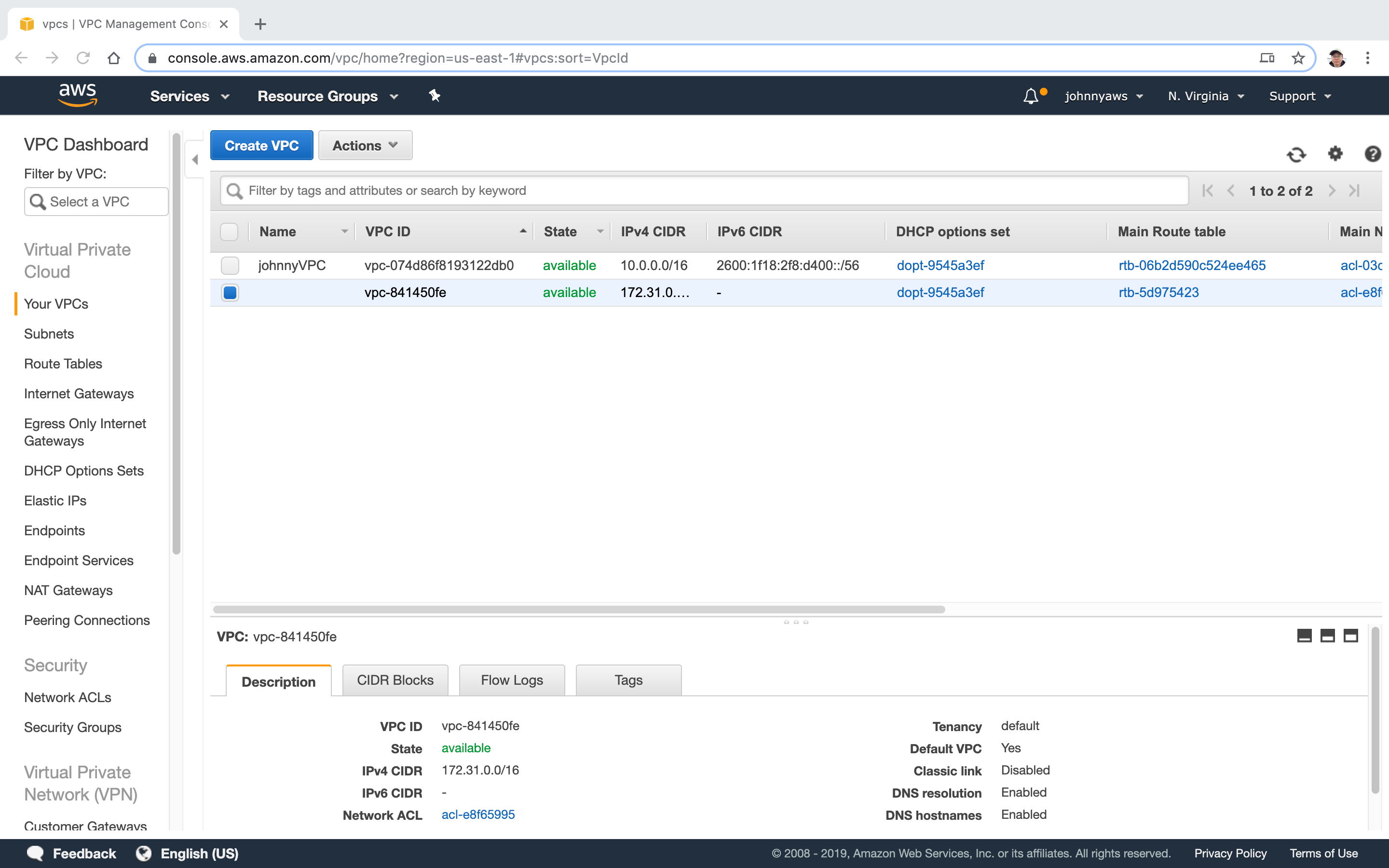Open a new browser tab
The width and height of the screenshot is (1389, 868).
pos(260,24)
